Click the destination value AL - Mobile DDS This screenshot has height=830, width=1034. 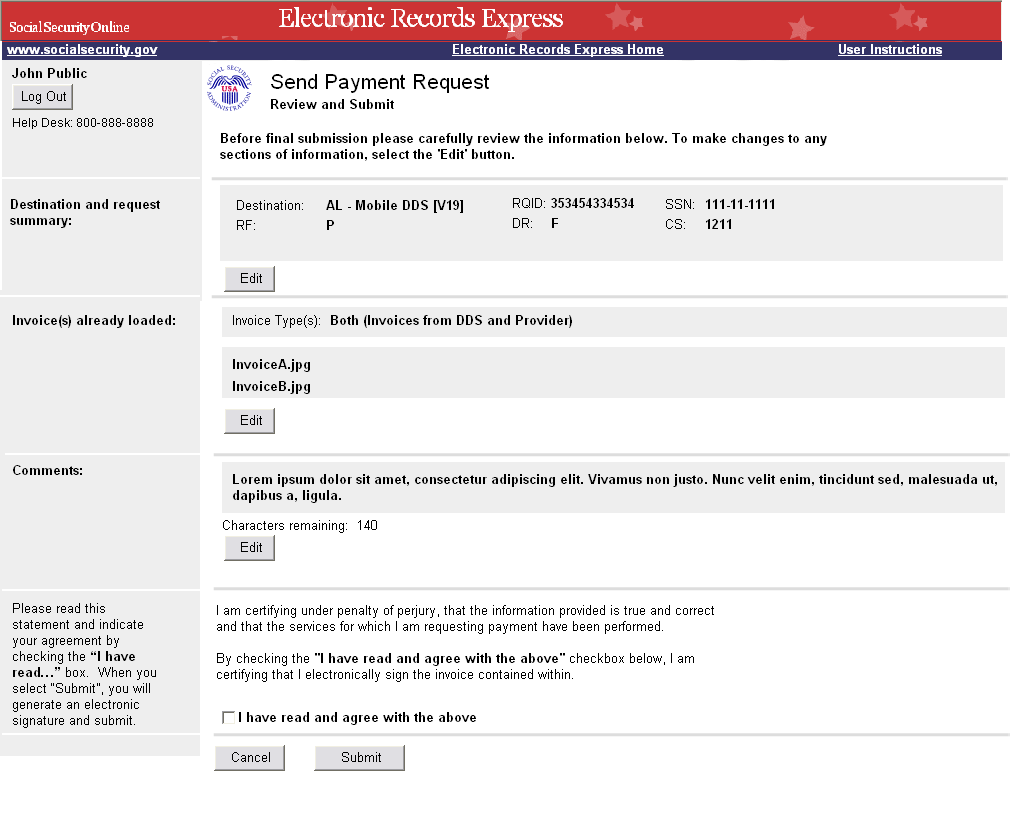pyautogui.click(x=394, y=206)
